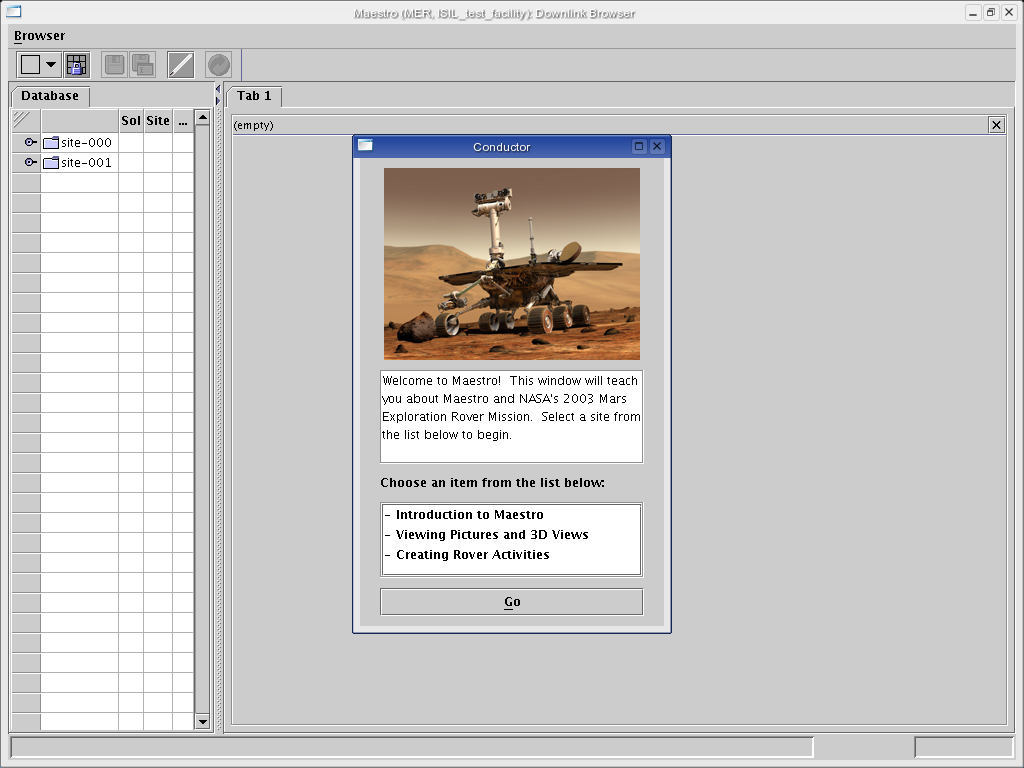The height and width of the screenshot is (768, 1024).
Task: Choose 'Viewing Pictures and 3D Views' item
Action: (x=491, y=535)
